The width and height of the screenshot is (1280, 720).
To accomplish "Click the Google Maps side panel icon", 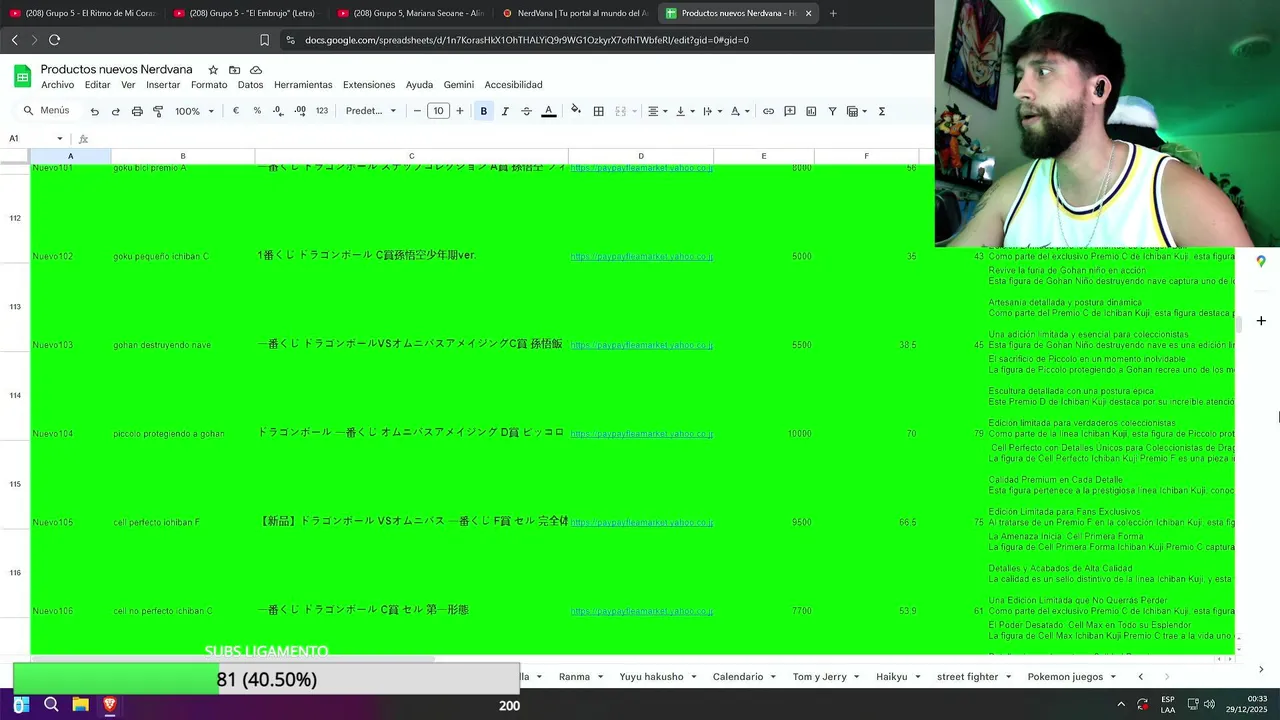I will pos(1261,261).
